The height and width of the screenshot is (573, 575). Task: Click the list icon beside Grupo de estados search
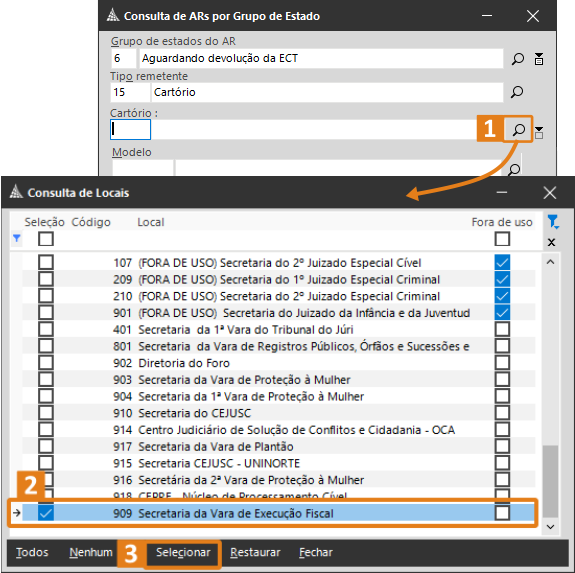(539, 59)
